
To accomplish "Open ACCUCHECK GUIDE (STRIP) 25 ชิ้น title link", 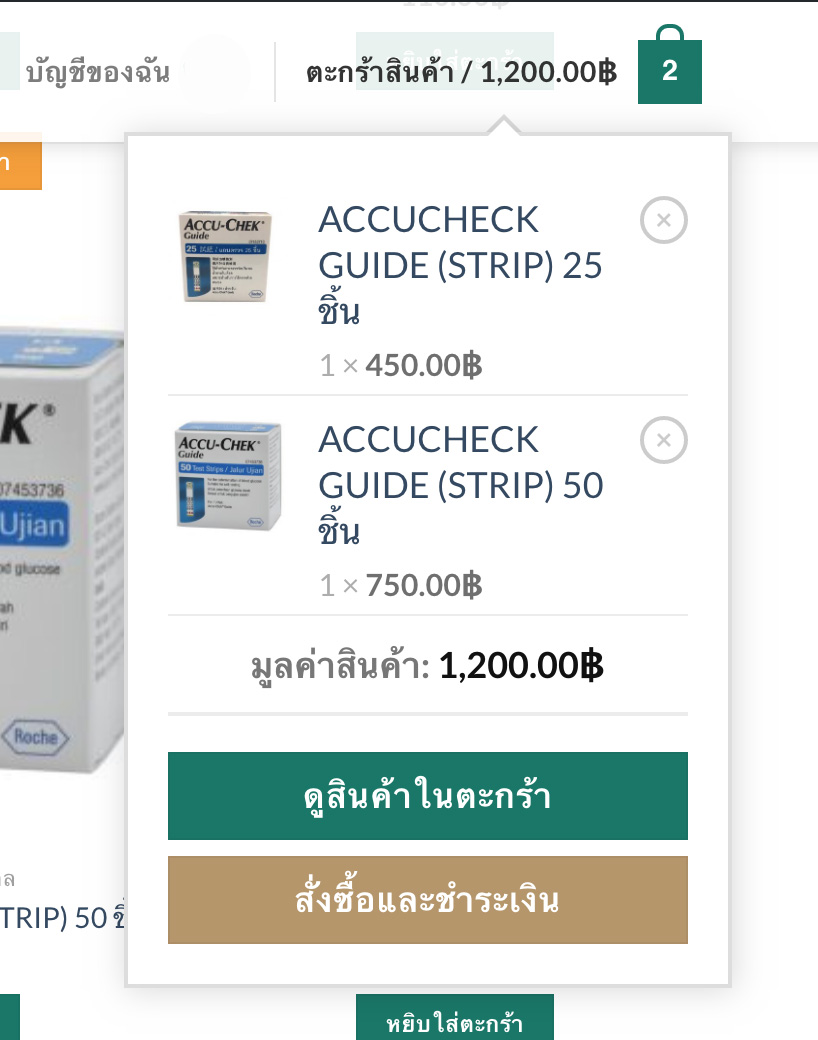I will pyautogui.click(x=460, y=265).
